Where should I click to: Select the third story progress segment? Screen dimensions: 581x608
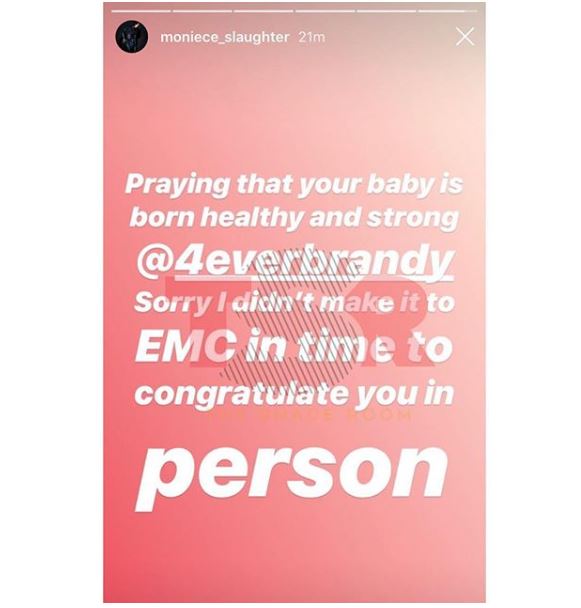[x=264, y=11]
